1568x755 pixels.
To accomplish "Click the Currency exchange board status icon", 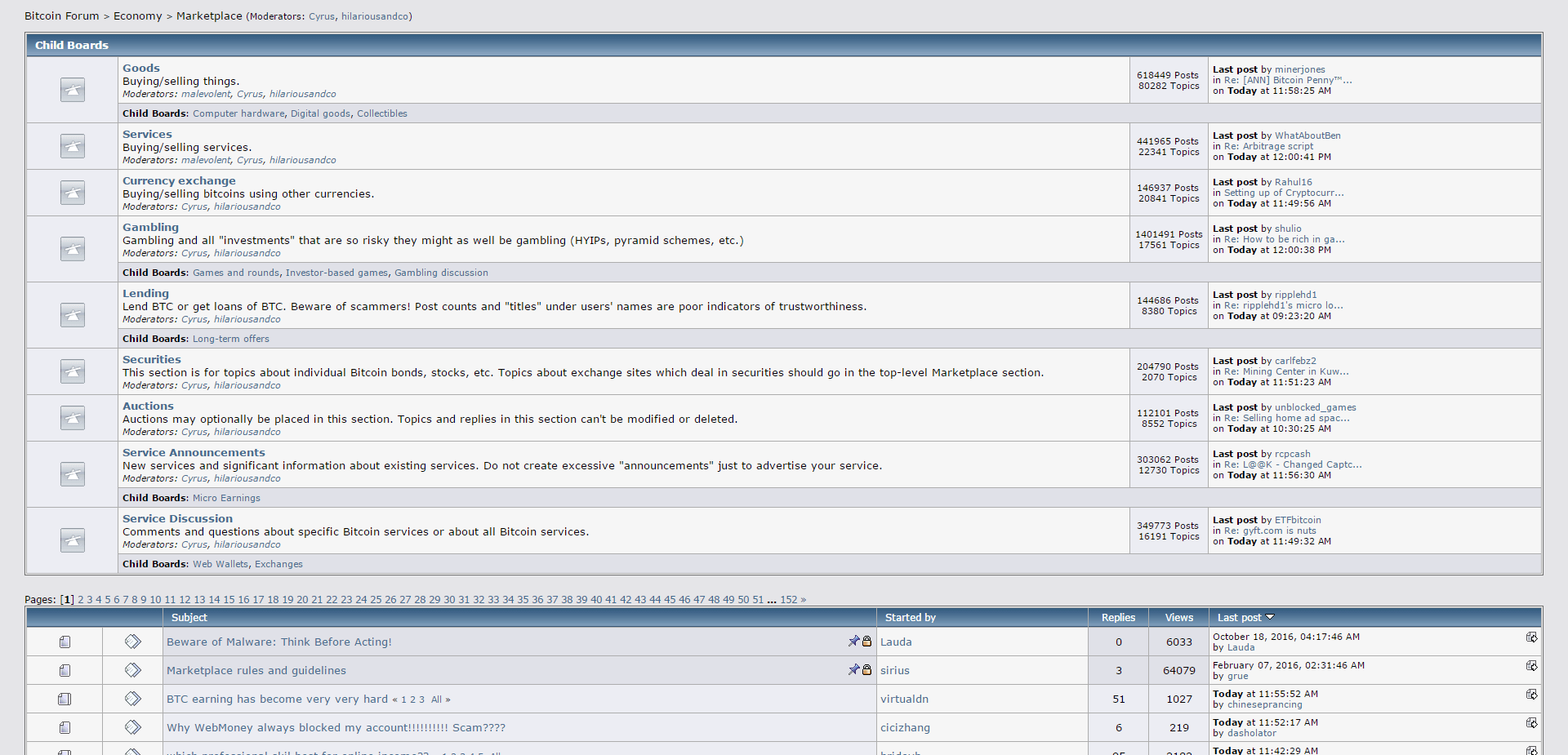I will [73, 193].
